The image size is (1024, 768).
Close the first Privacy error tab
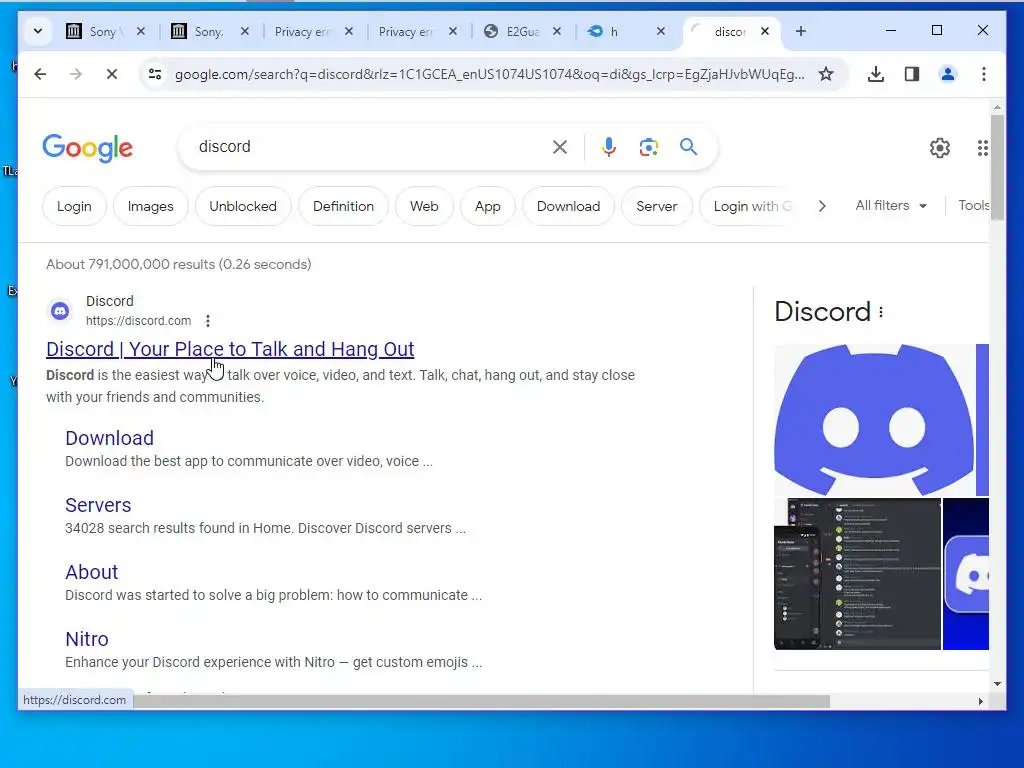tap(349, 31)
